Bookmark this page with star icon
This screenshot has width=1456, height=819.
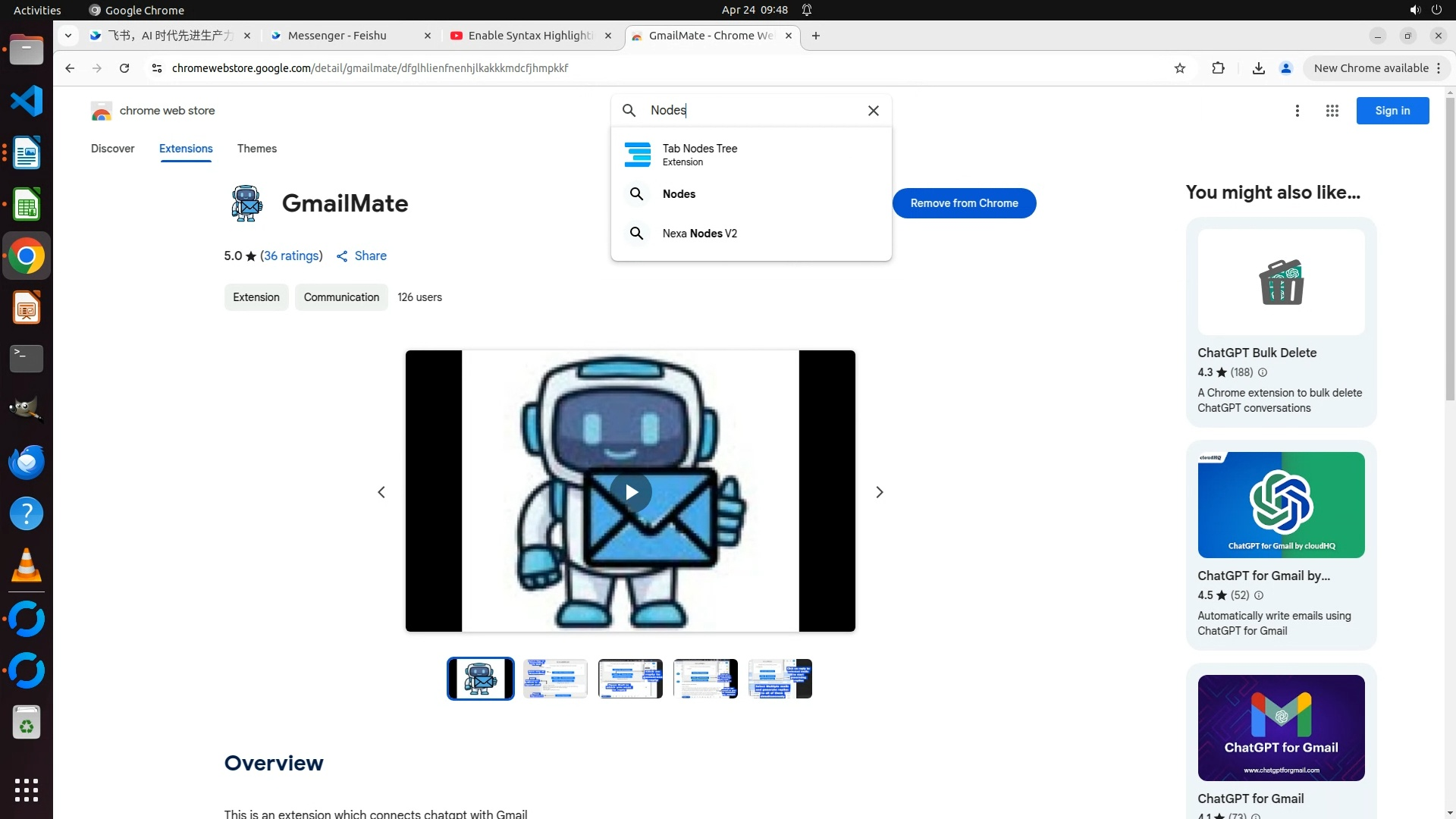point(1180,68)
